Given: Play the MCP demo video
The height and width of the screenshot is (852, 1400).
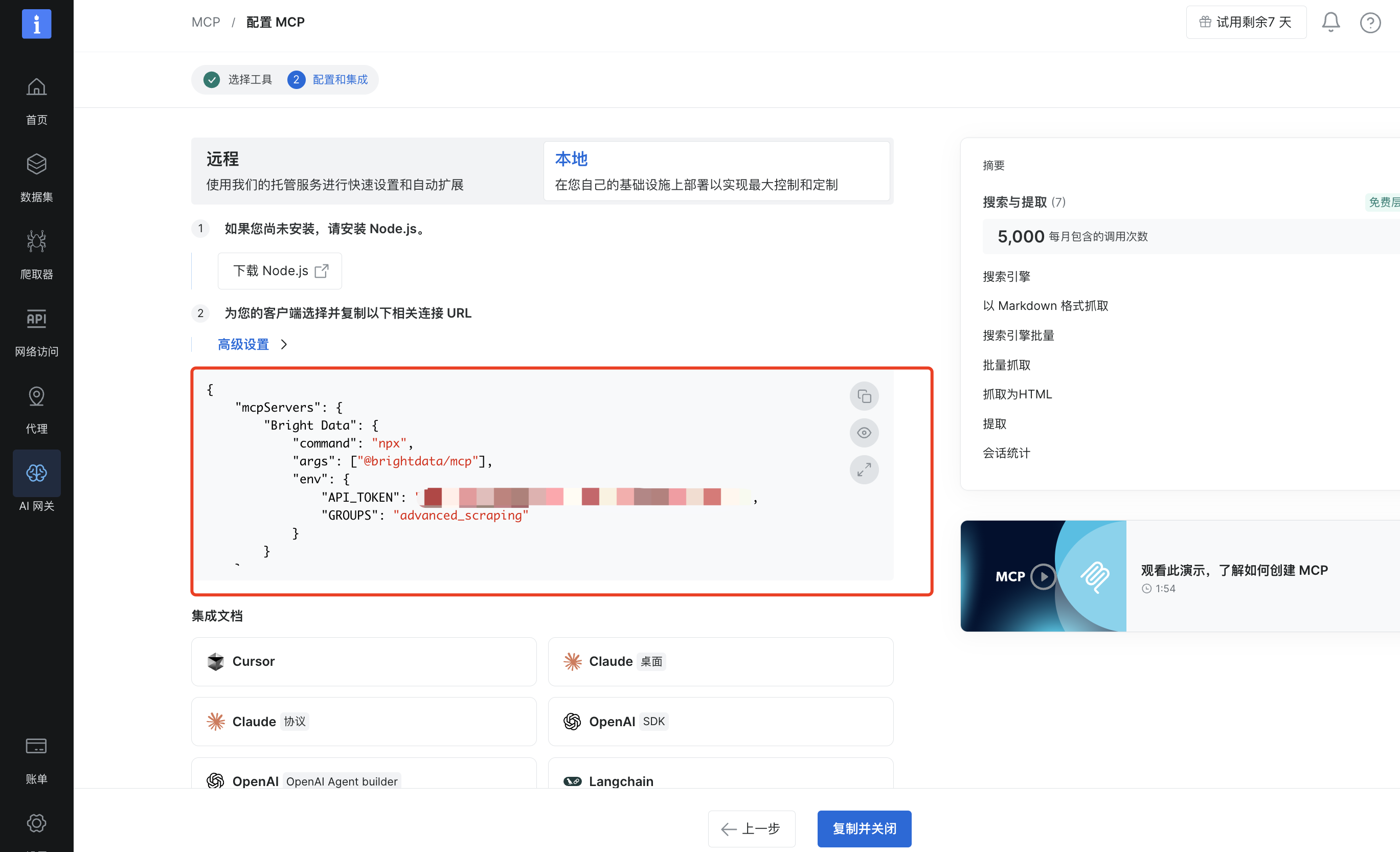Looking at the screenshot, I should tap(1043, 576).
